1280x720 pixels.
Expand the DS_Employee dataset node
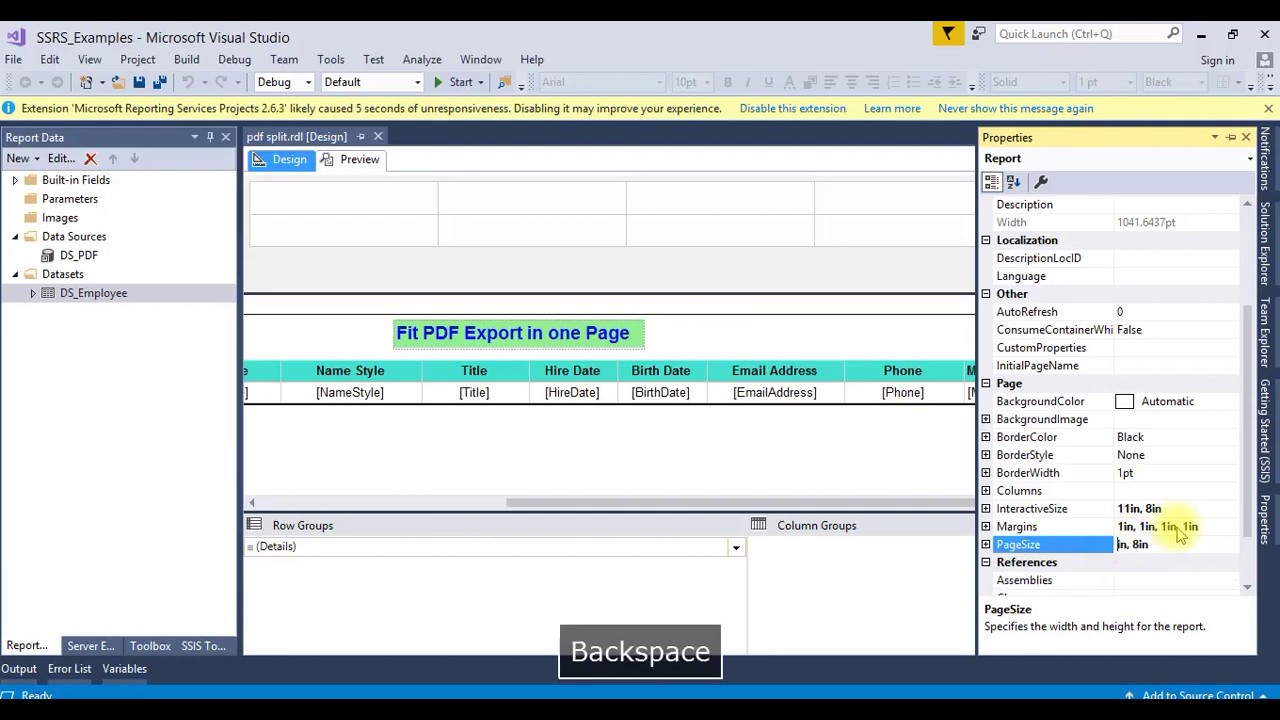point(32,293)
